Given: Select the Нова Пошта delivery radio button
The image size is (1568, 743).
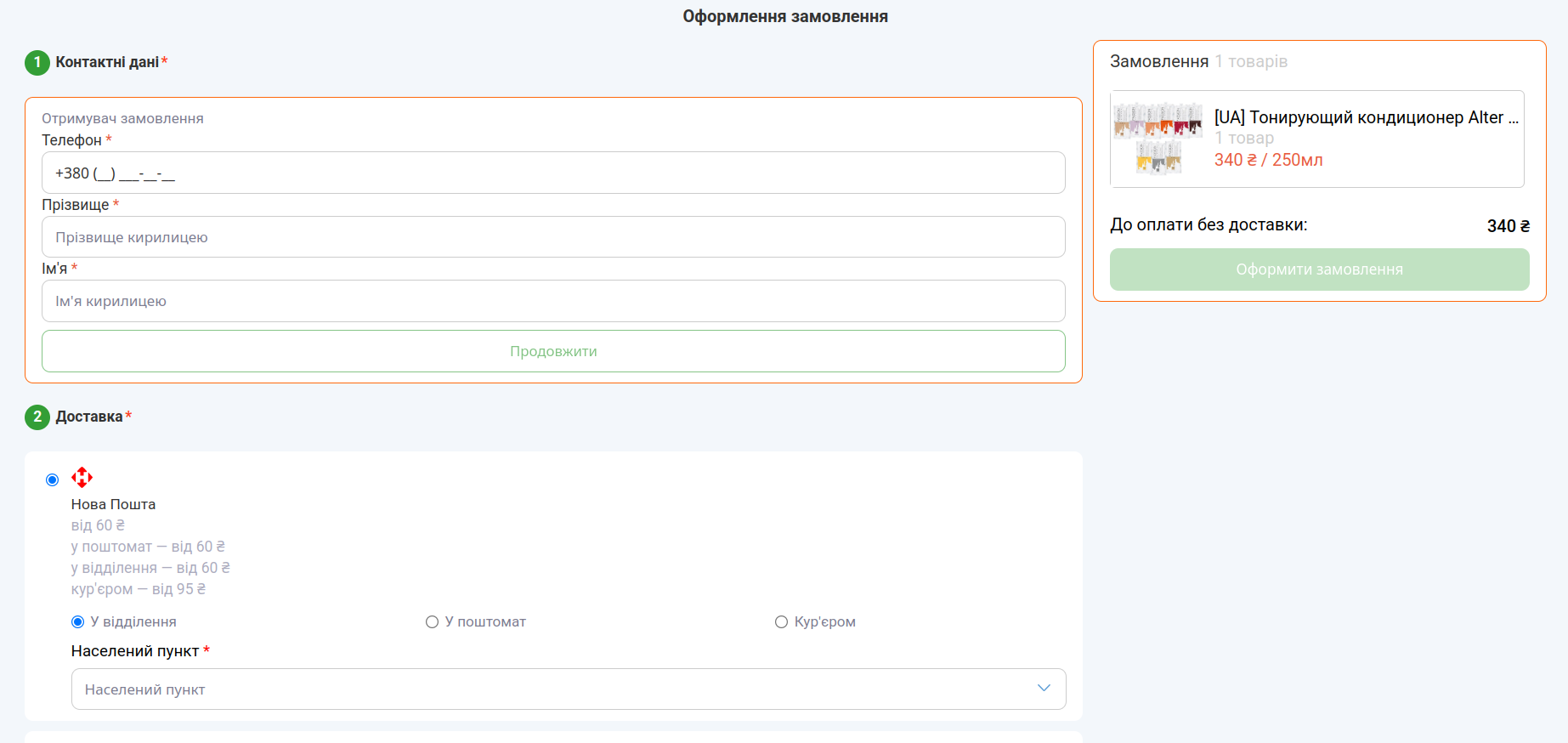Looking at the screenshot, I should point(53,480).
